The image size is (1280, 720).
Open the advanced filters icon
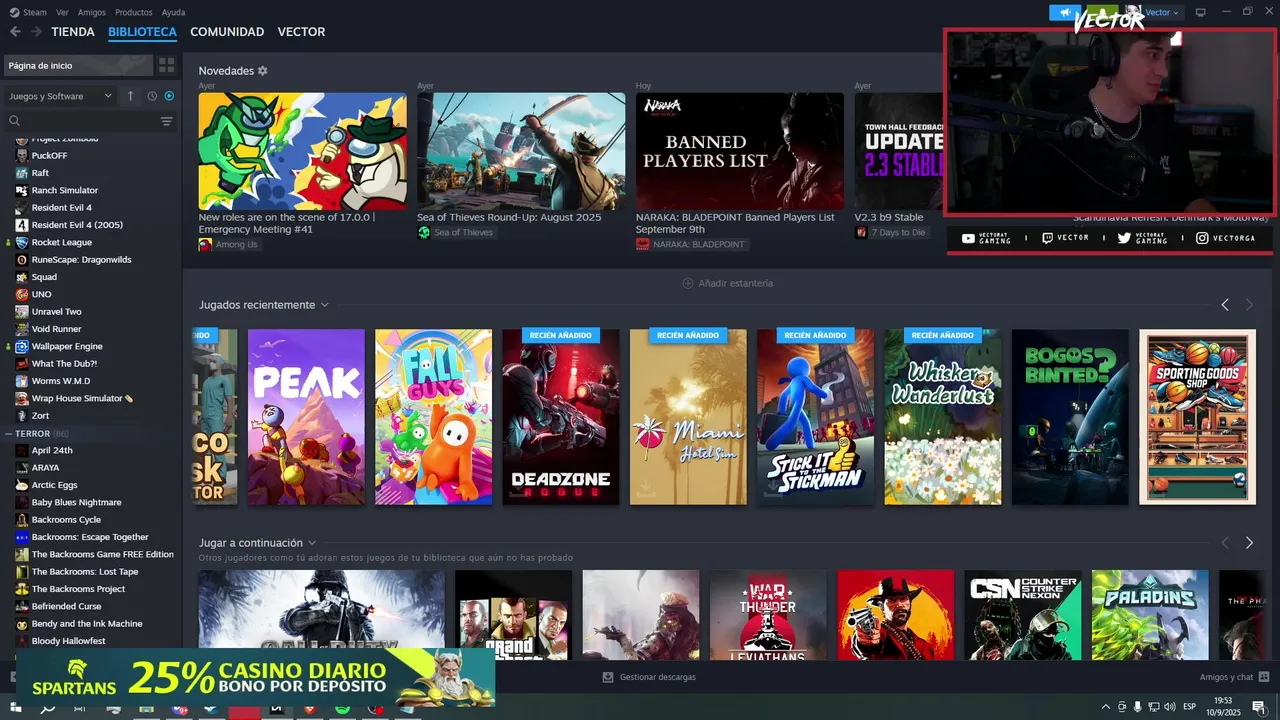[x=166, y=121]
